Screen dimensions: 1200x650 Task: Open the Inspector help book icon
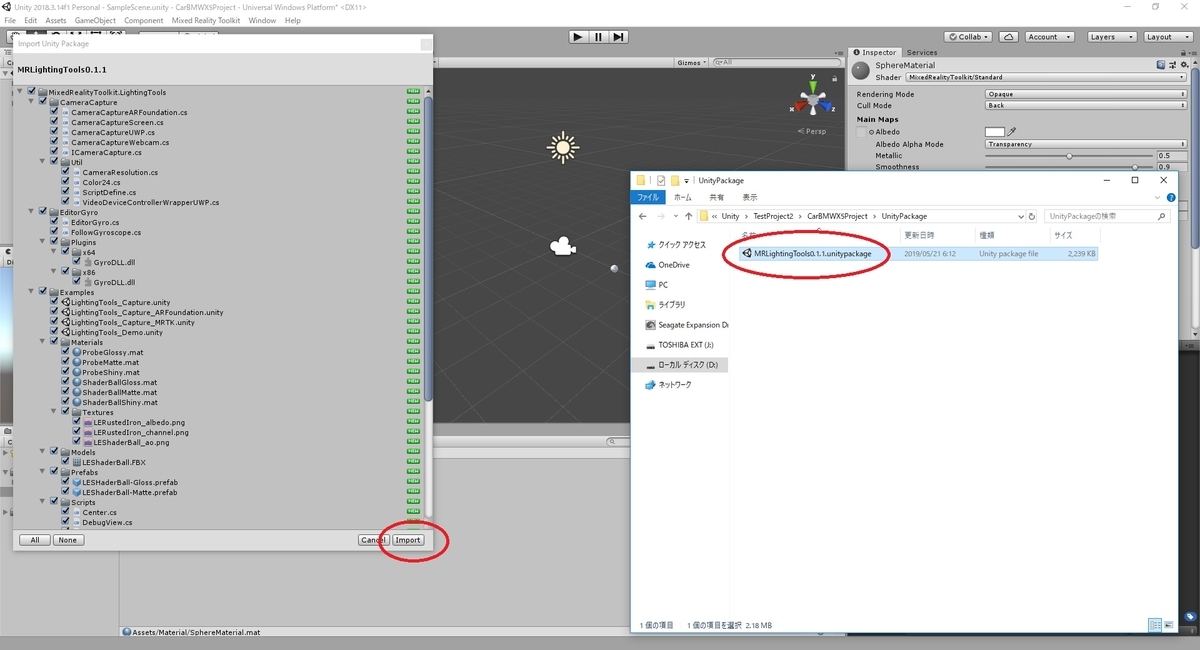pos(1161,66)
